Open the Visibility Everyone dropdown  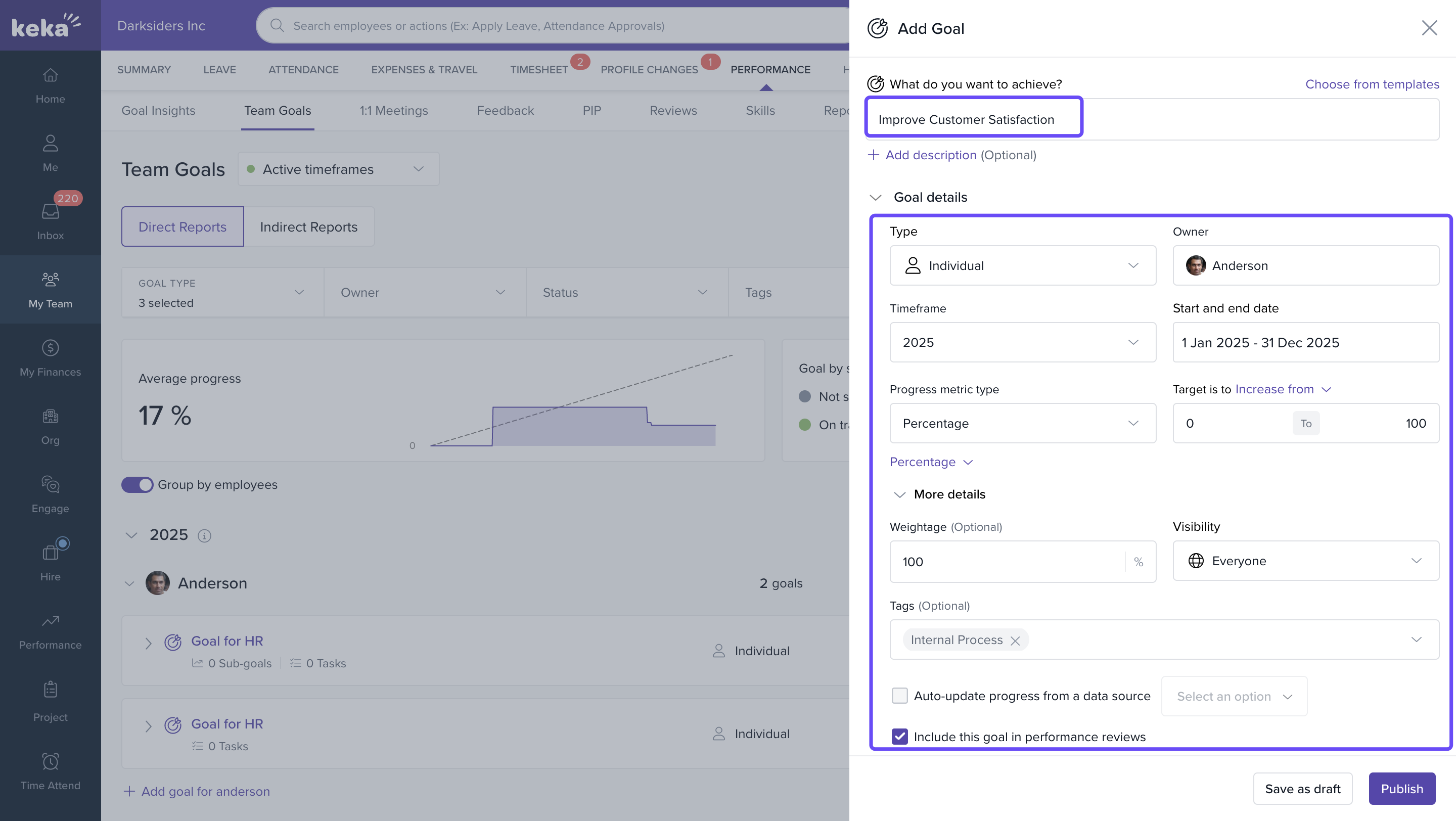[1306, 561]
